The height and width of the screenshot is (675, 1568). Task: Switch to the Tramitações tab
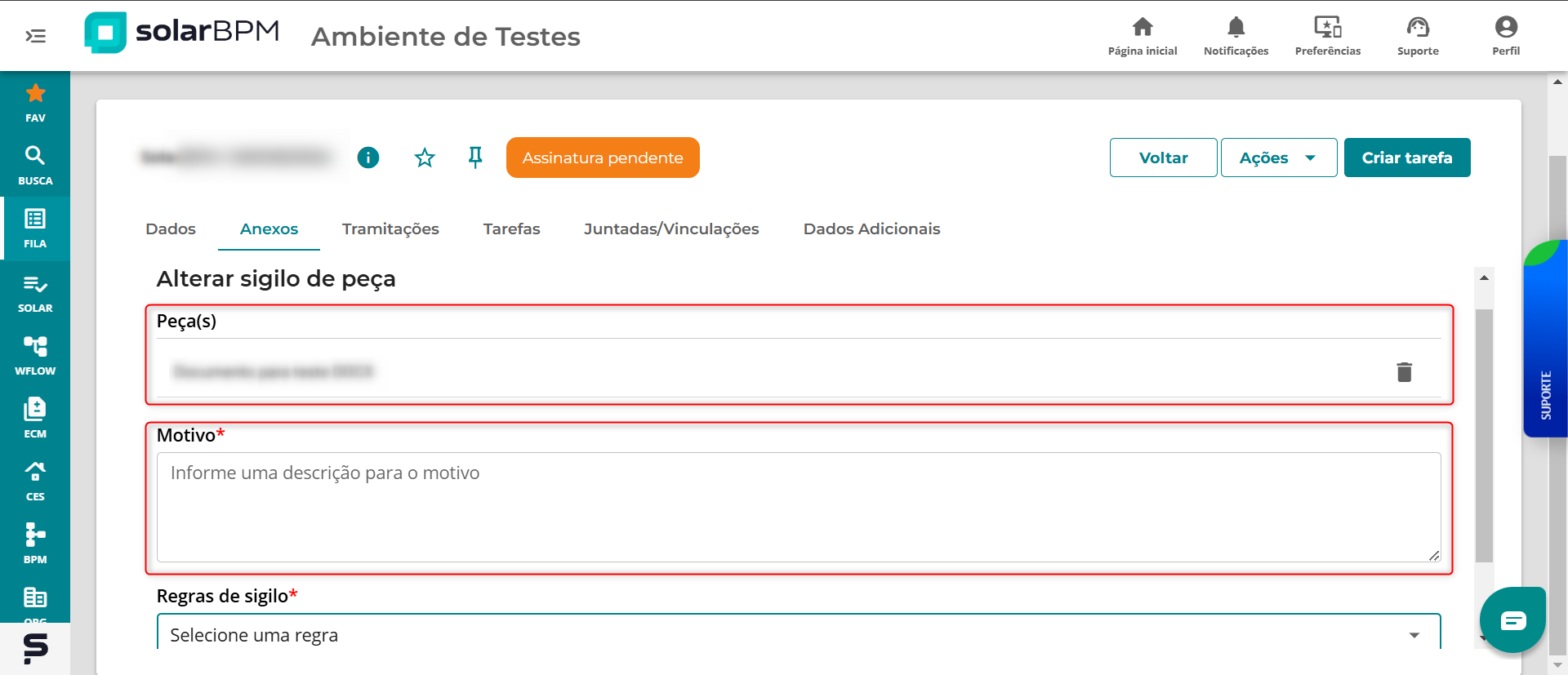coord(390,229)
